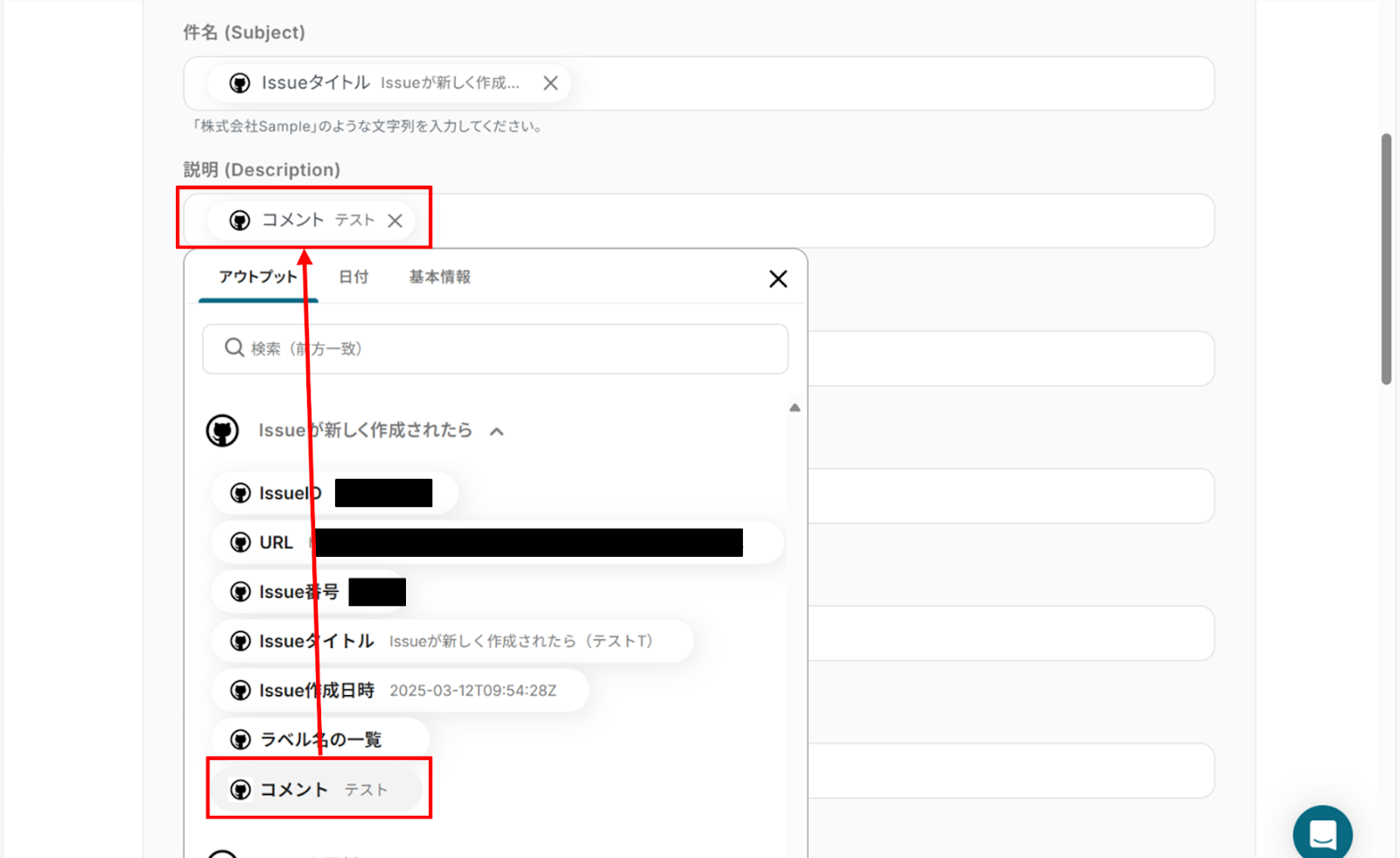The height and width of the screenshot is (858, 1400).
Task: Click the search magnifier icon
Action: (x=234, y=348)
